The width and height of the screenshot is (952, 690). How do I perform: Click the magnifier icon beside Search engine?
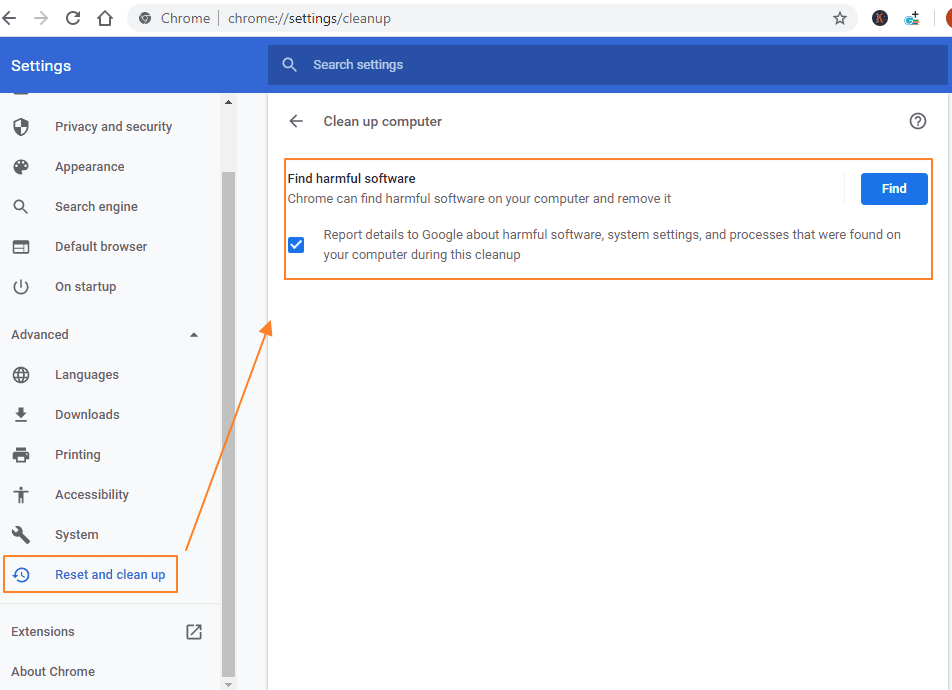click(21, 207)
